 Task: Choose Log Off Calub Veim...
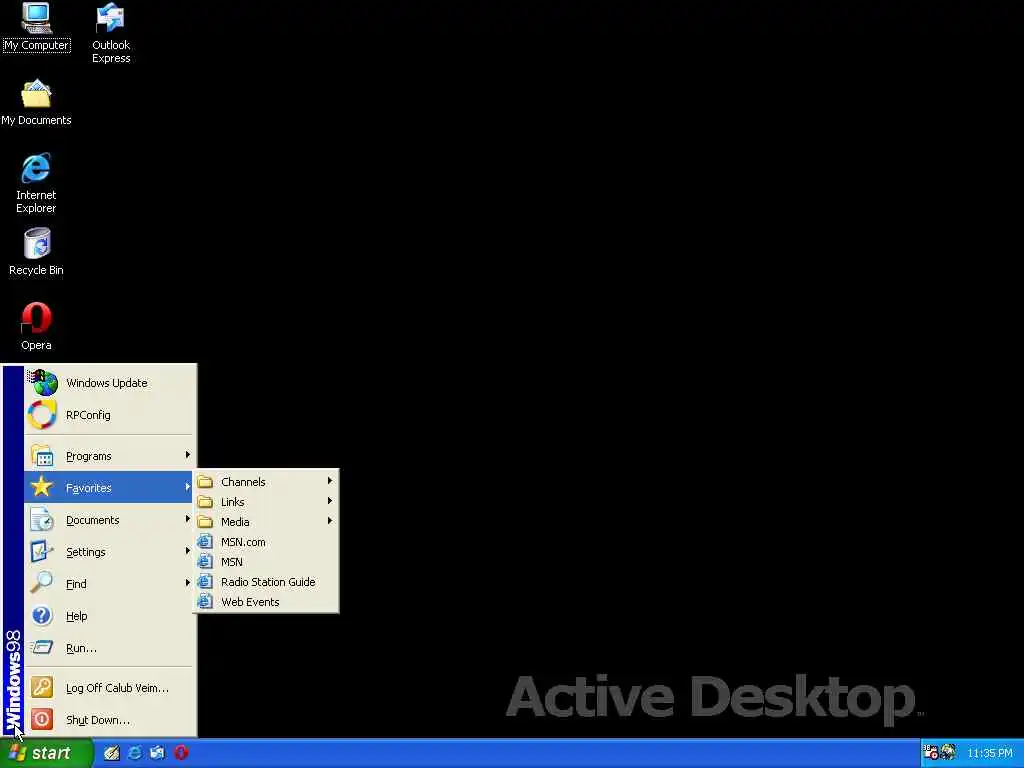(109, 688)
